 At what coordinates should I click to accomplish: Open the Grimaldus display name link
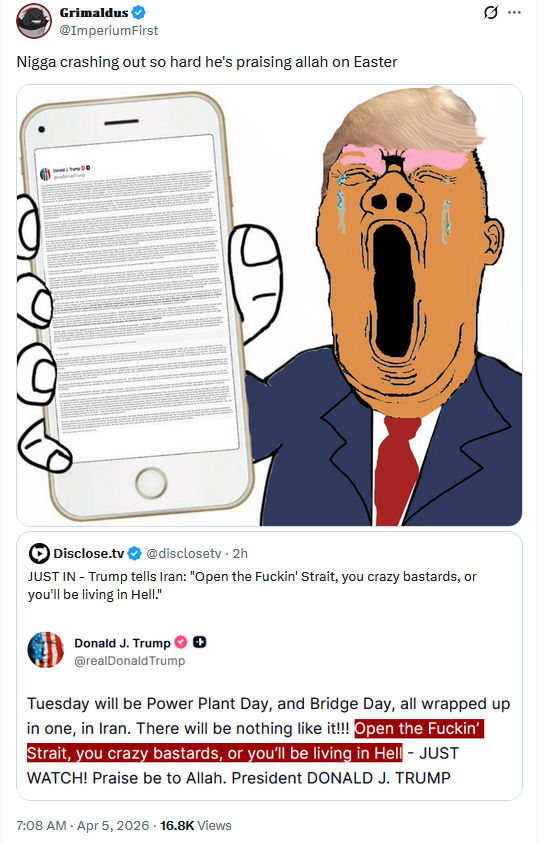pyautogui.click(x=94, y=12)
